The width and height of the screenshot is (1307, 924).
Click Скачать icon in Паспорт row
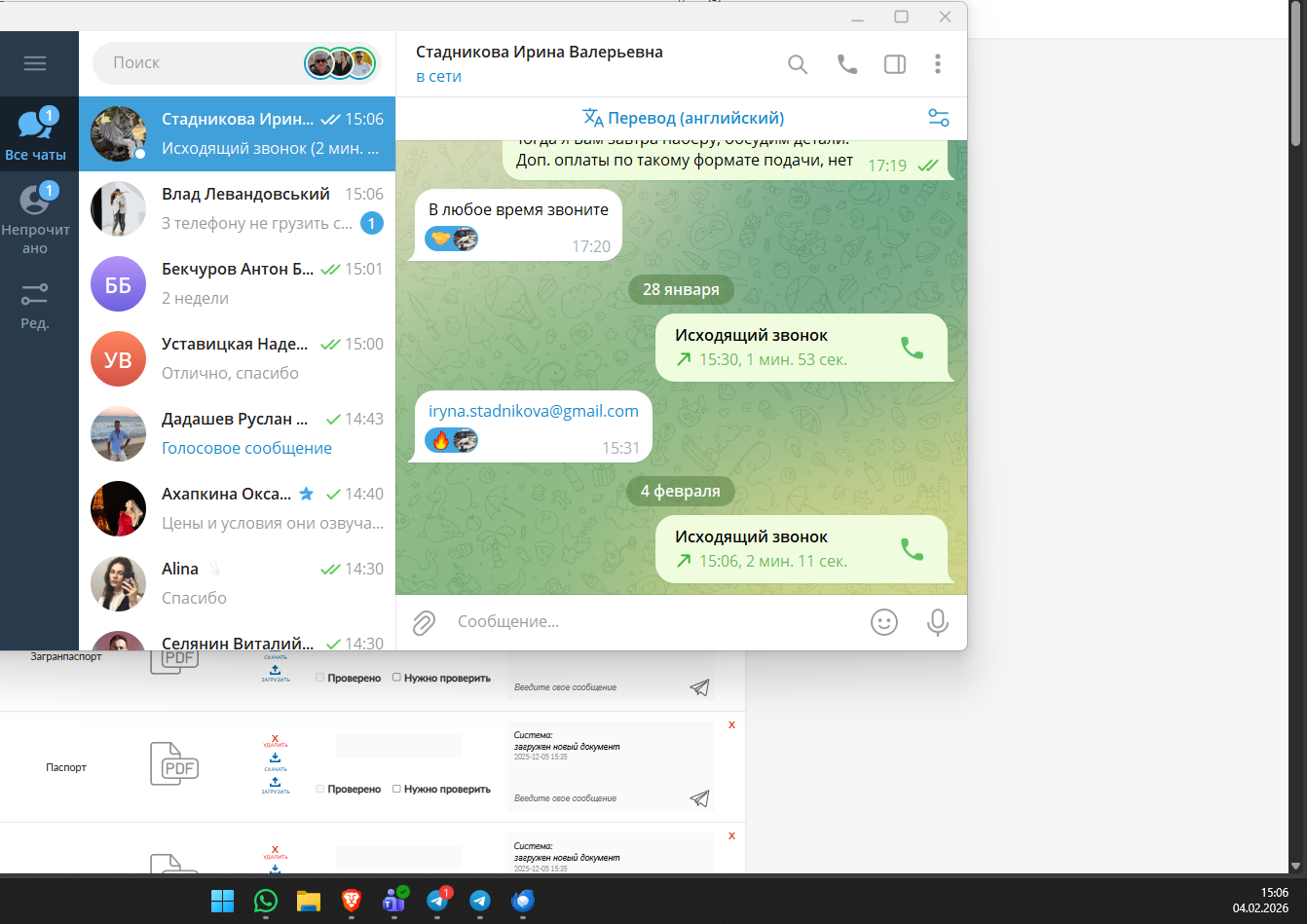[x=276, y=761]
